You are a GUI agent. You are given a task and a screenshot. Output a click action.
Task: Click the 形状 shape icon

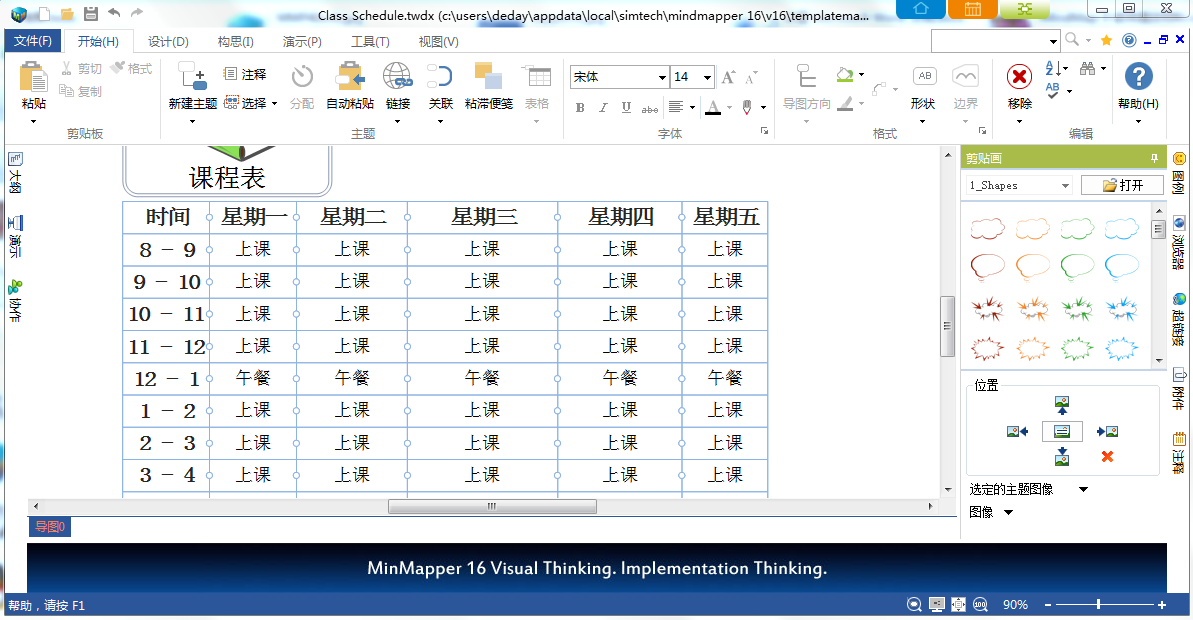[x=923, y=77]
